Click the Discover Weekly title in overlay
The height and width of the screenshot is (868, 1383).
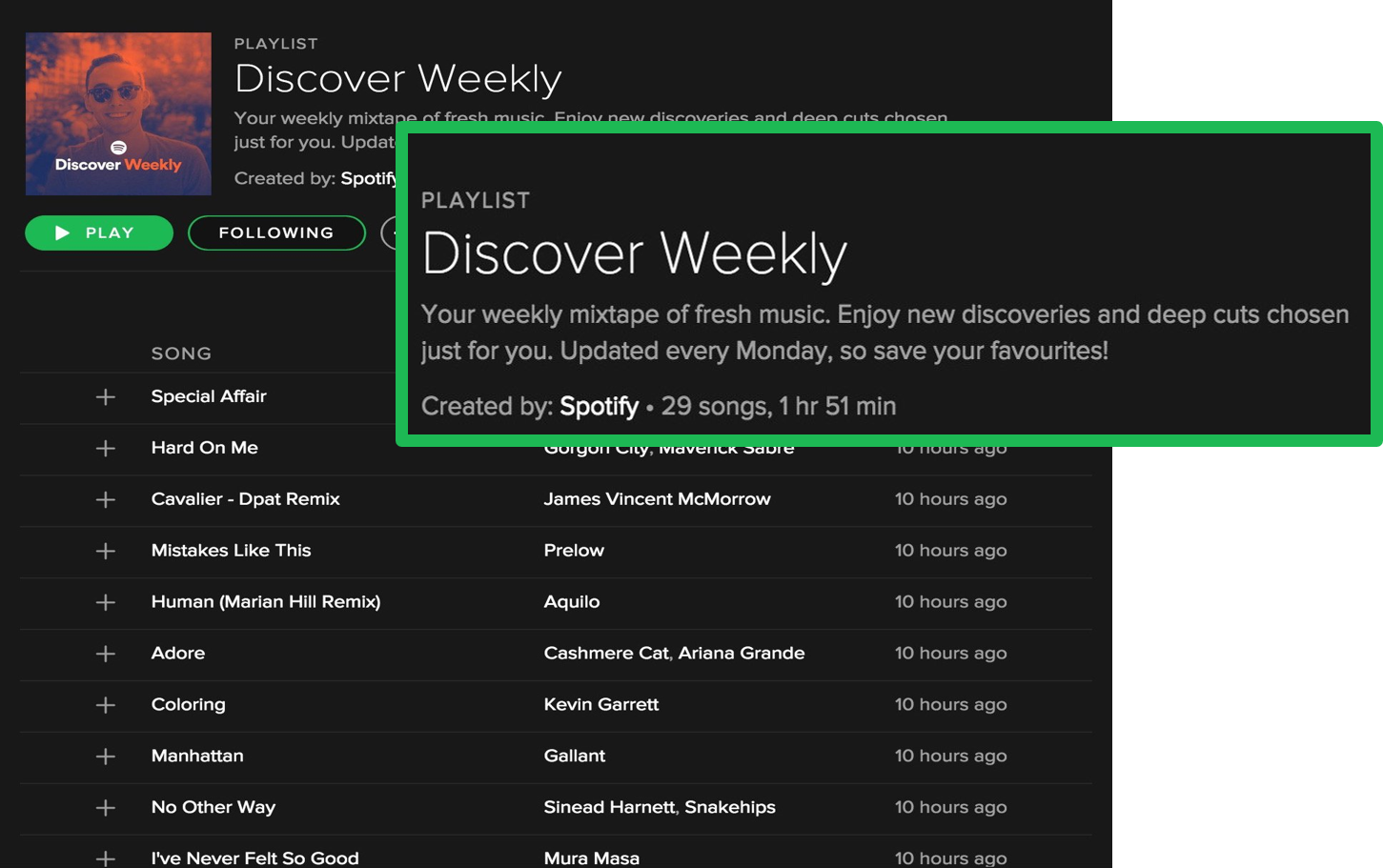click(635, 254)
